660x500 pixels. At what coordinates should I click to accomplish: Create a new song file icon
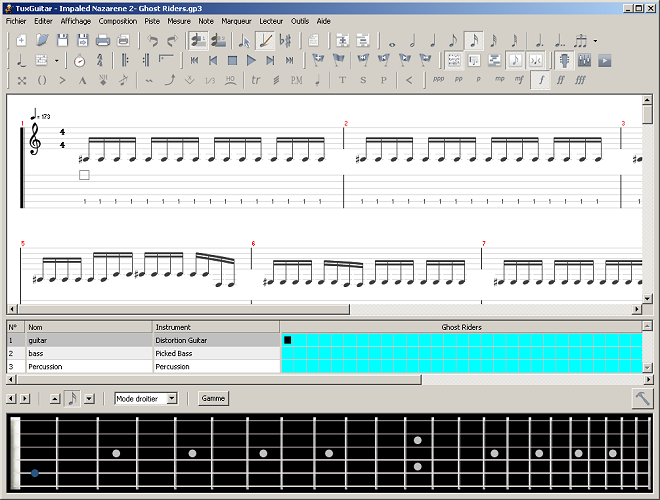21,40
